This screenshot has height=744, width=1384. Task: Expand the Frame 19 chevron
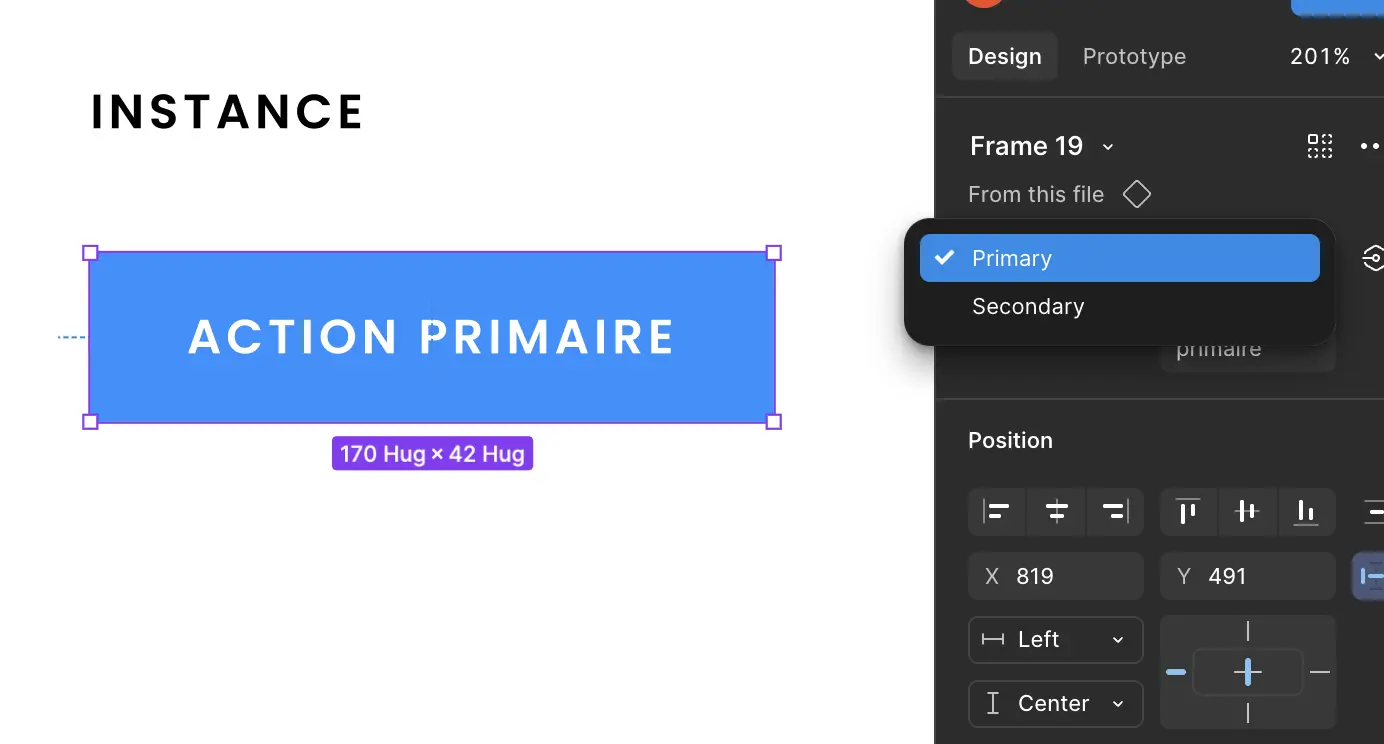1108,147
